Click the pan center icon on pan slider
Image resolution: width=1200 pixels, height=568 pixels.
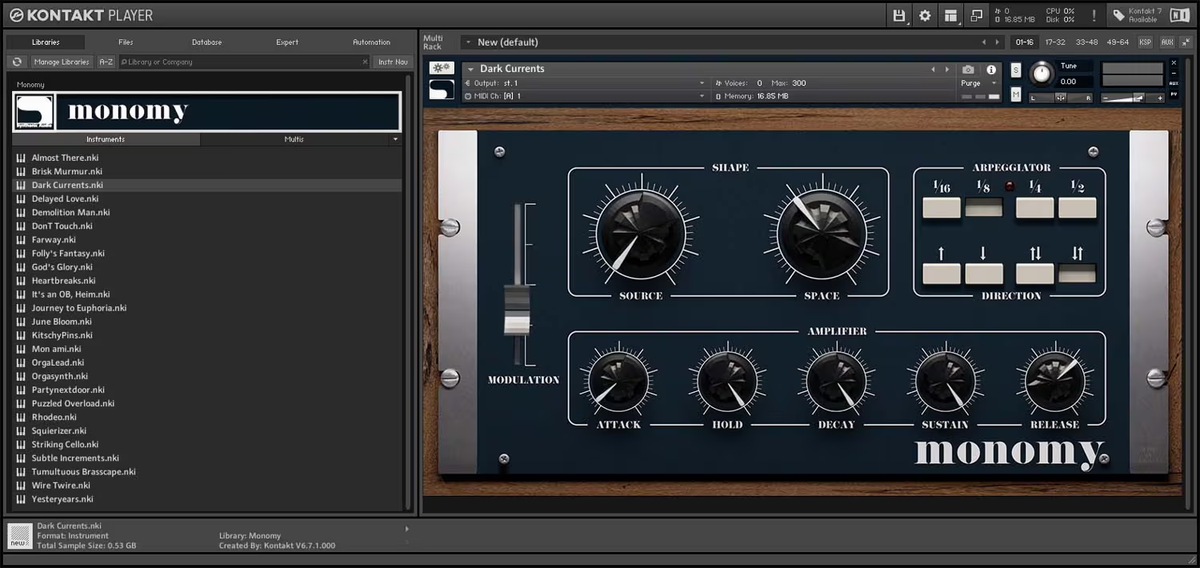[1060, 98]
